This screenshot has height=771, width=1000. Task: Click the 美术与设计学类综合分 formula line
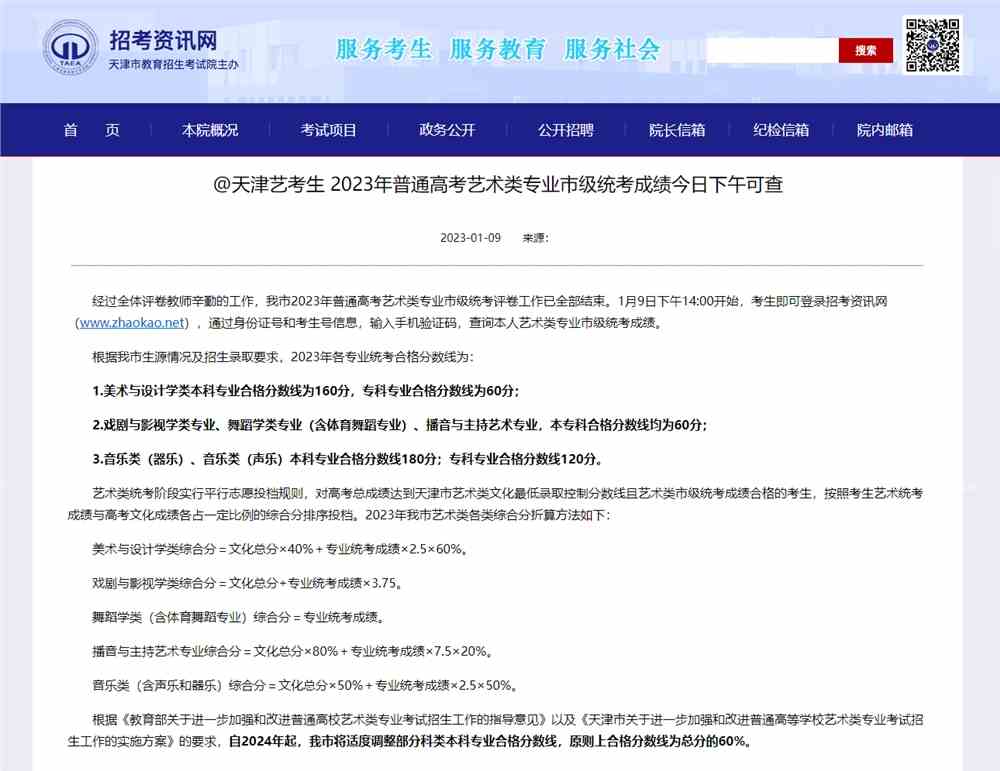coord(280,549)
